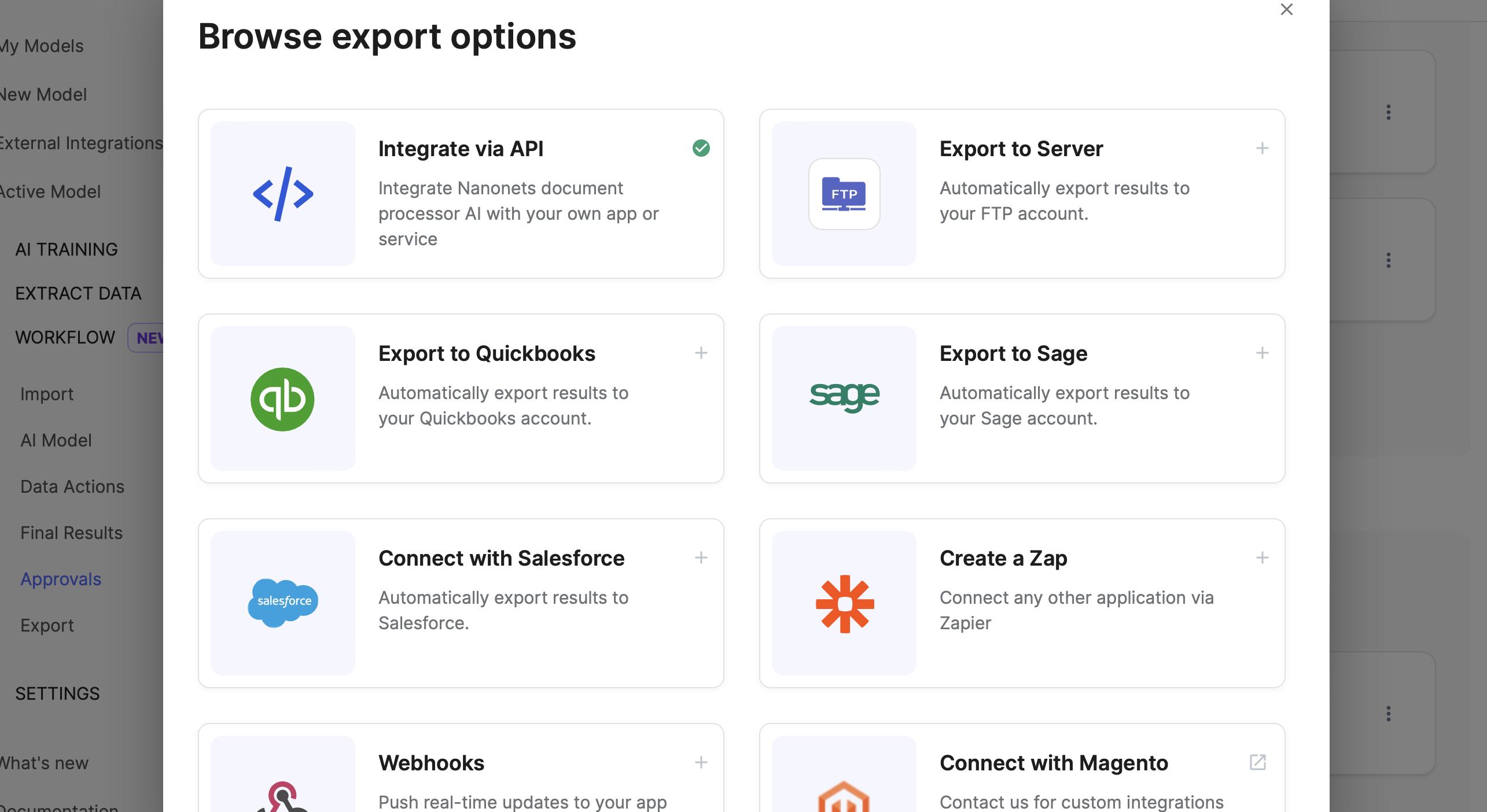This screenshot has width=1487, height=812.
Task: Add the Export to Server option
Action: point(1262,148)
